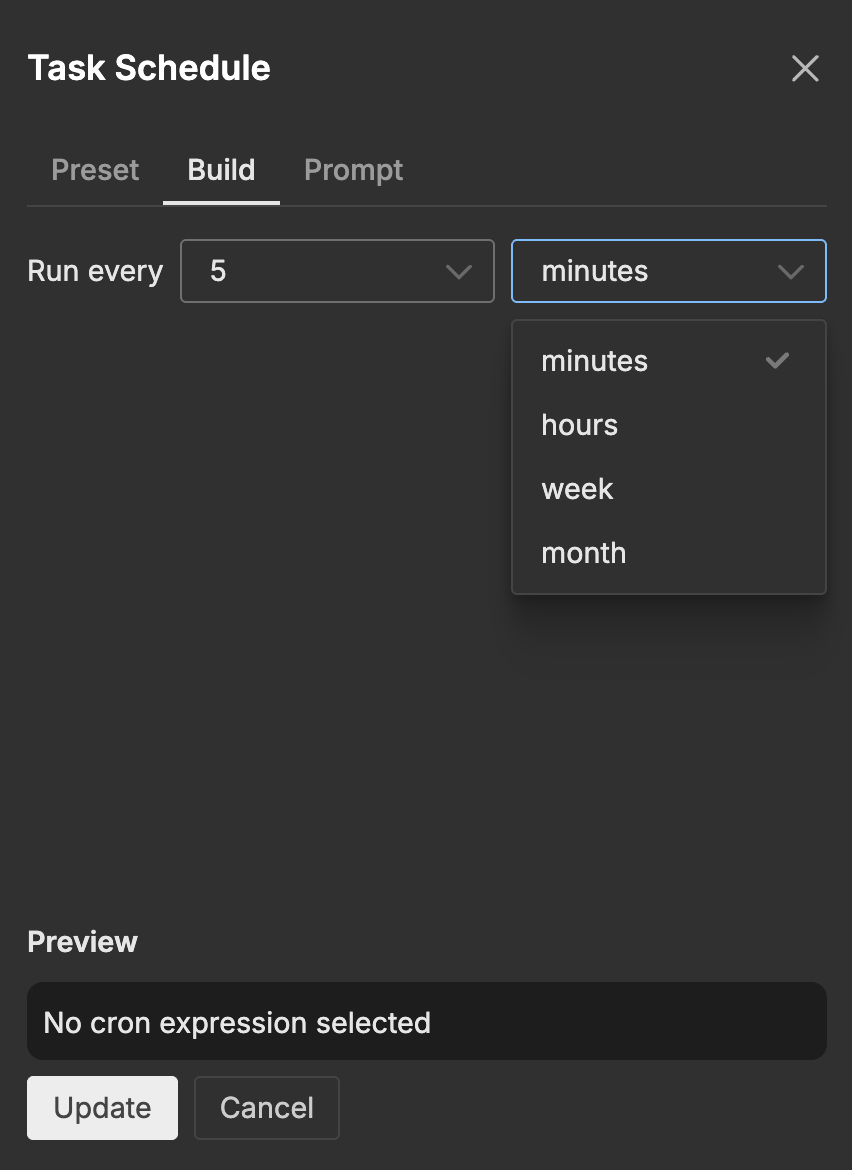Viewport: 852px width, 1170px height.
Task: Choose minutes as the schedule unit
Action: 594,361
